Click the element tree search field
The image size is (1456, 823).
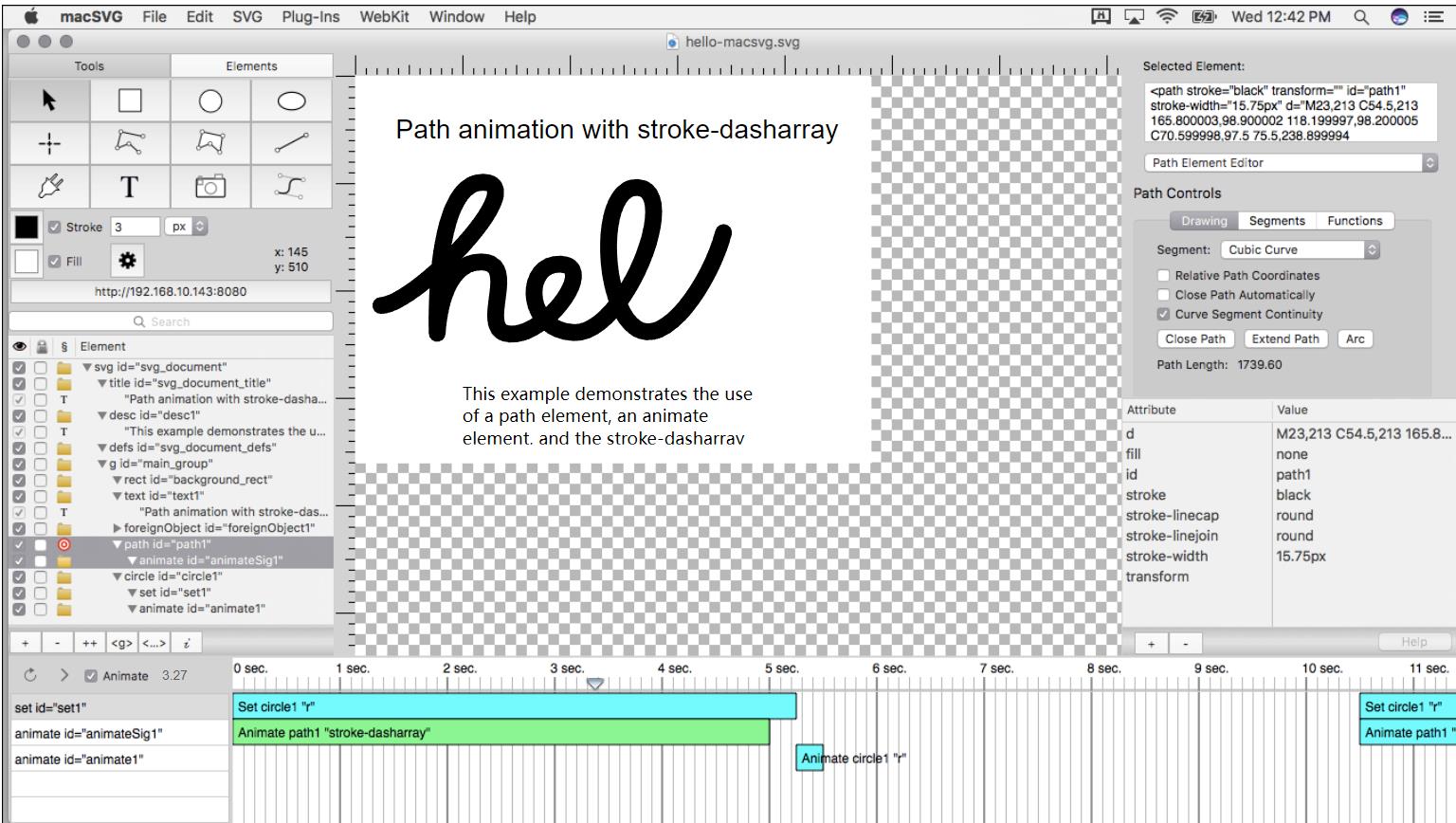171,321
